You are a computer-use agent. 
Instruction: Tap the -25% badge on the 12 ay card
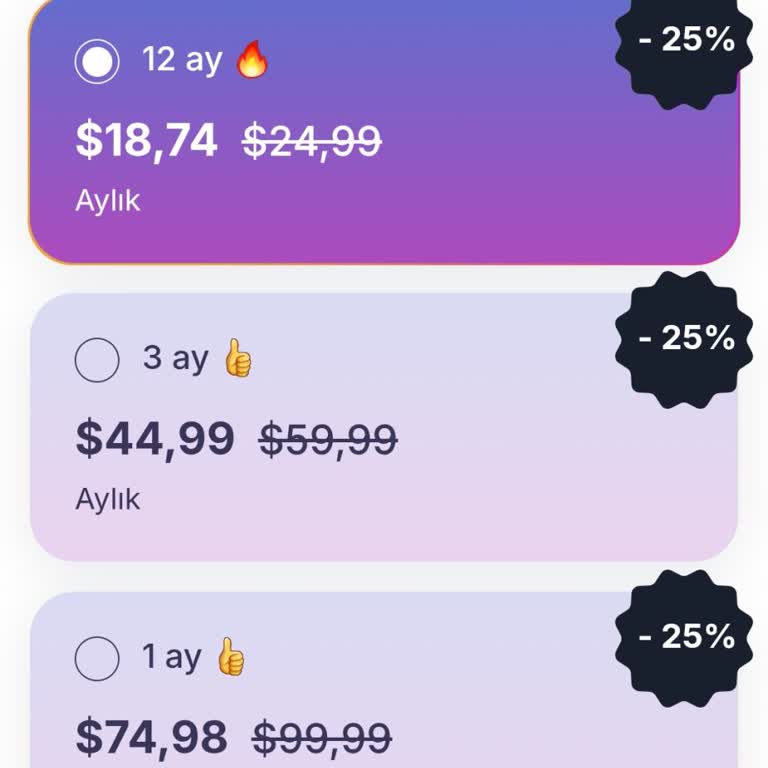point(686,40)
